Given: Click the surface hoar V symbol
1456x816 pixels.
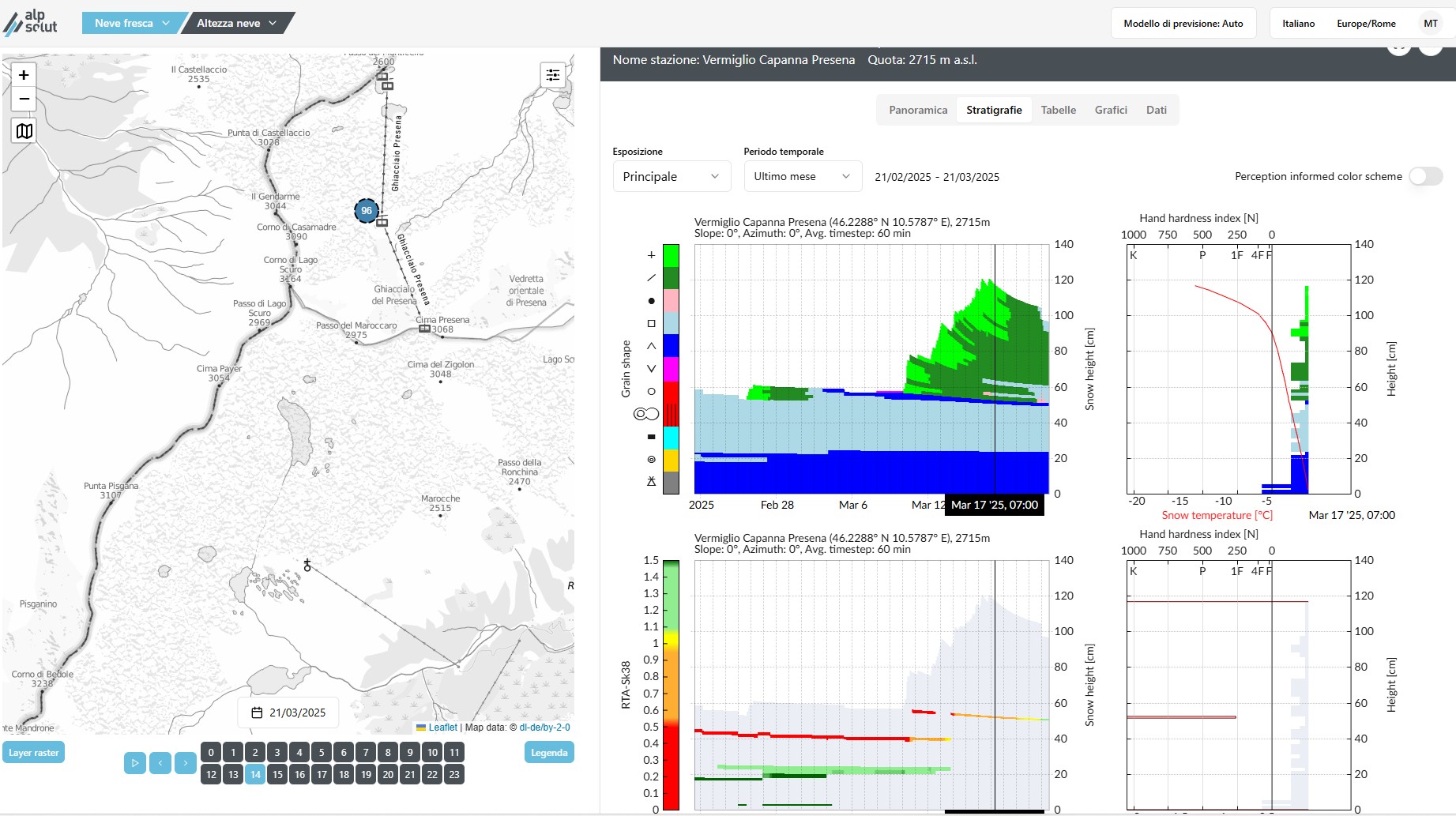Looking at the screenshot, I should pyautogui.click(x=651, y=369).
